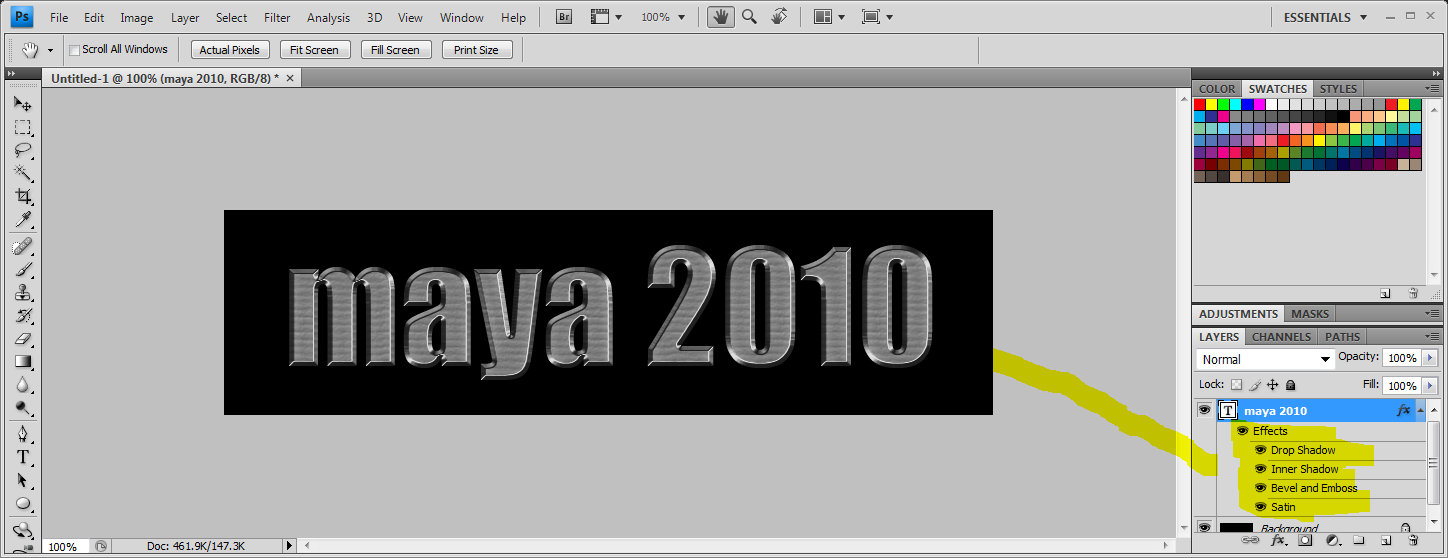Collapse the maya 2010 layer effects list arrow
The width and height of the screenshot is (1448, 558).
point(1422,410)
